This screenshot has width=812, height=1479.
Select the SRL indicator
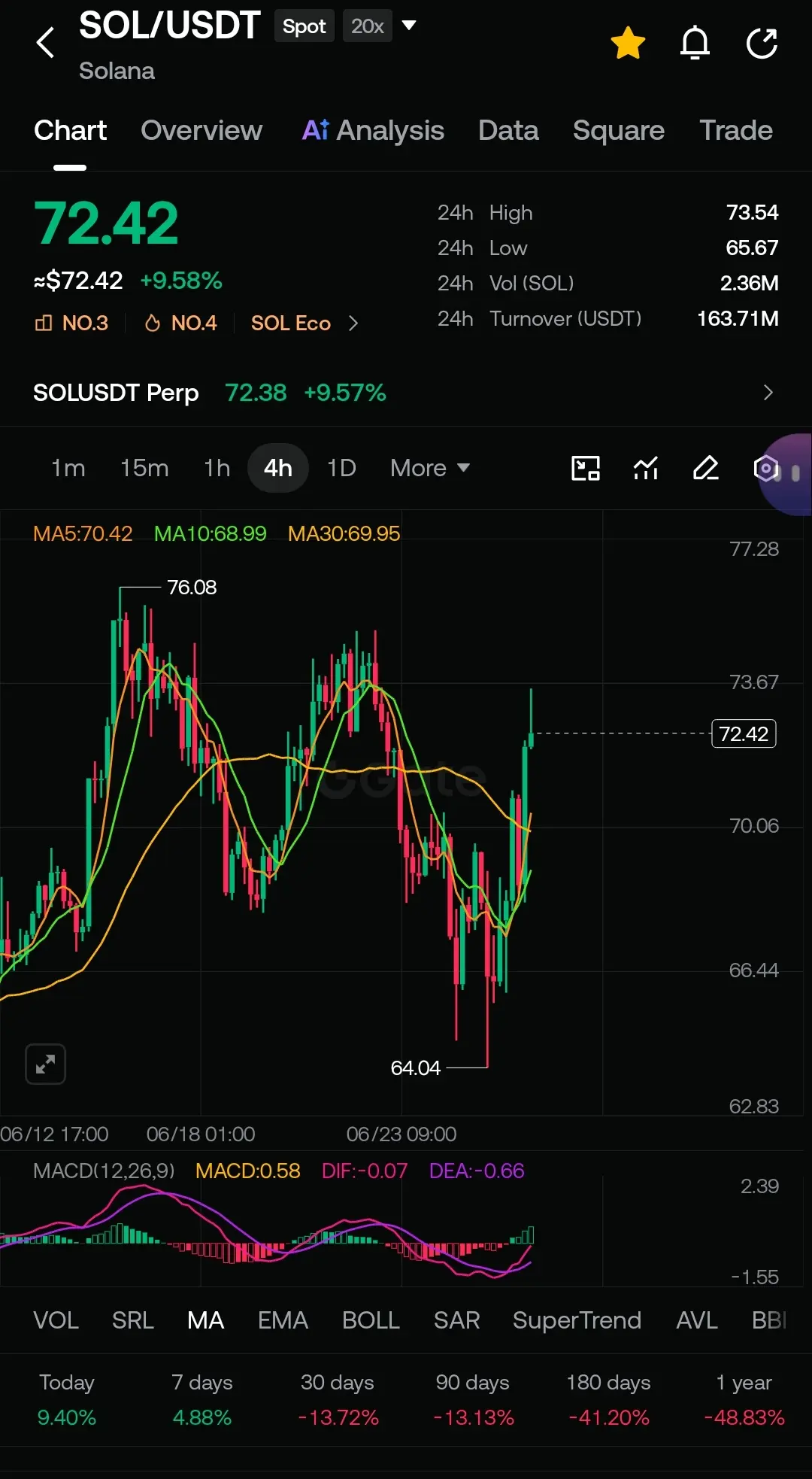click(x=133, y=1320)
